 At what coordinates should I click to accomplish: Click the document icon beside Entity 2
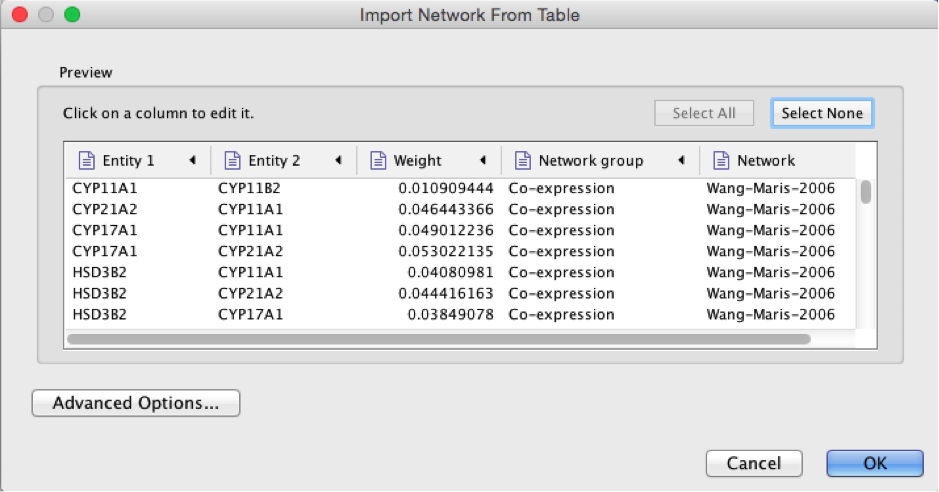[x=232, y=160]
